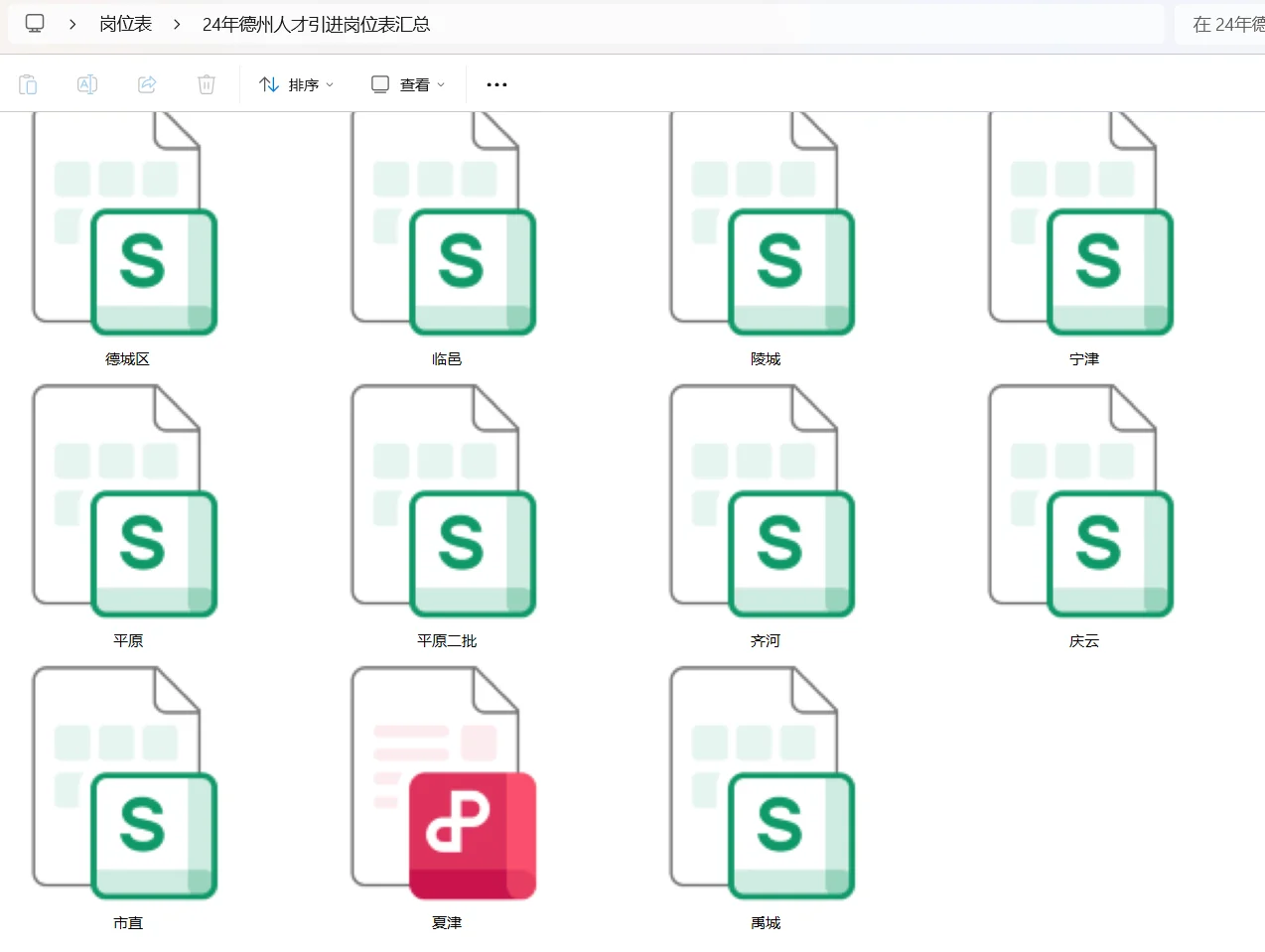Viewport: 1265px width, 952px height.
Task: Click the 庆云 file name label
Action: click(x=1084, y=640)
